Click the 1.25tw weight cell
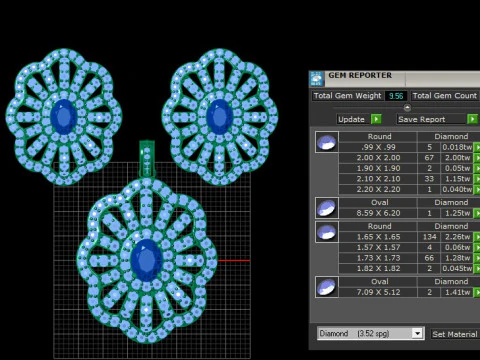Screen dimensions: 480x360 point(457,213)
